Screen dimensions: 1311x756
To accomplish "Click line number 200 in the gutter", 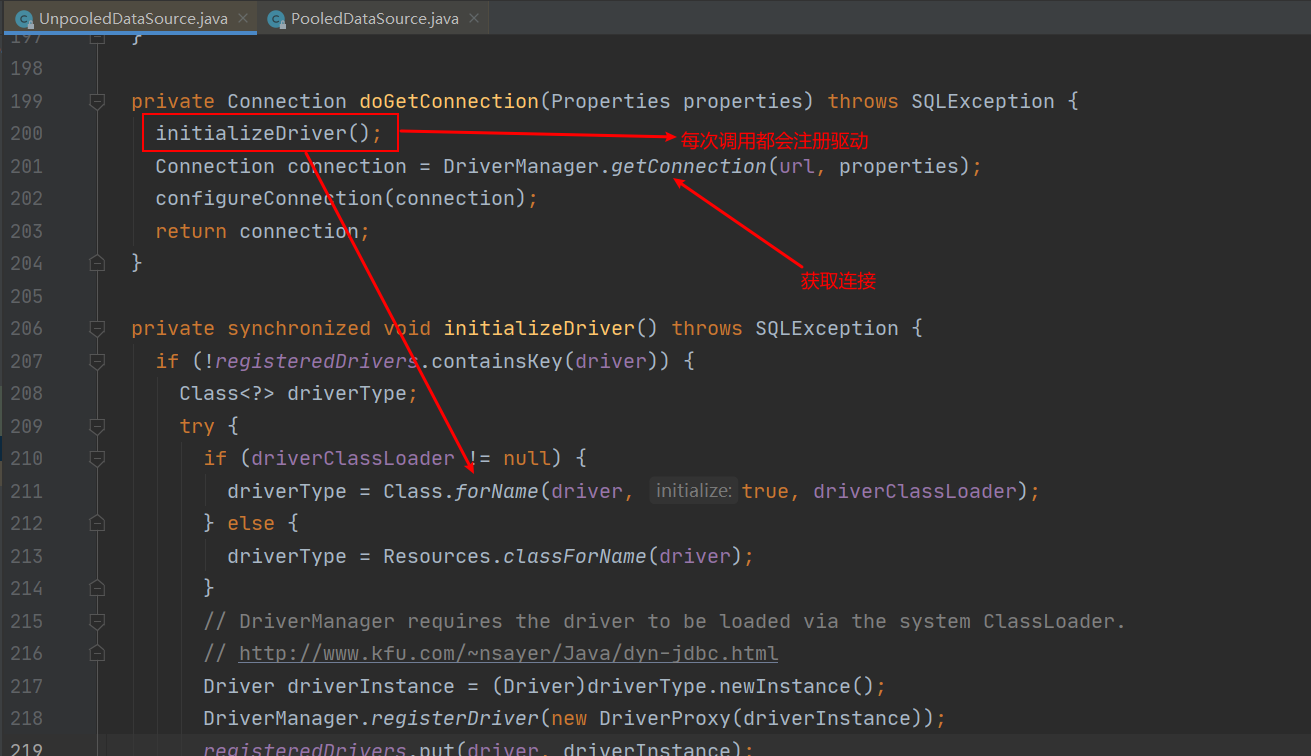I will tap(26, 133).
